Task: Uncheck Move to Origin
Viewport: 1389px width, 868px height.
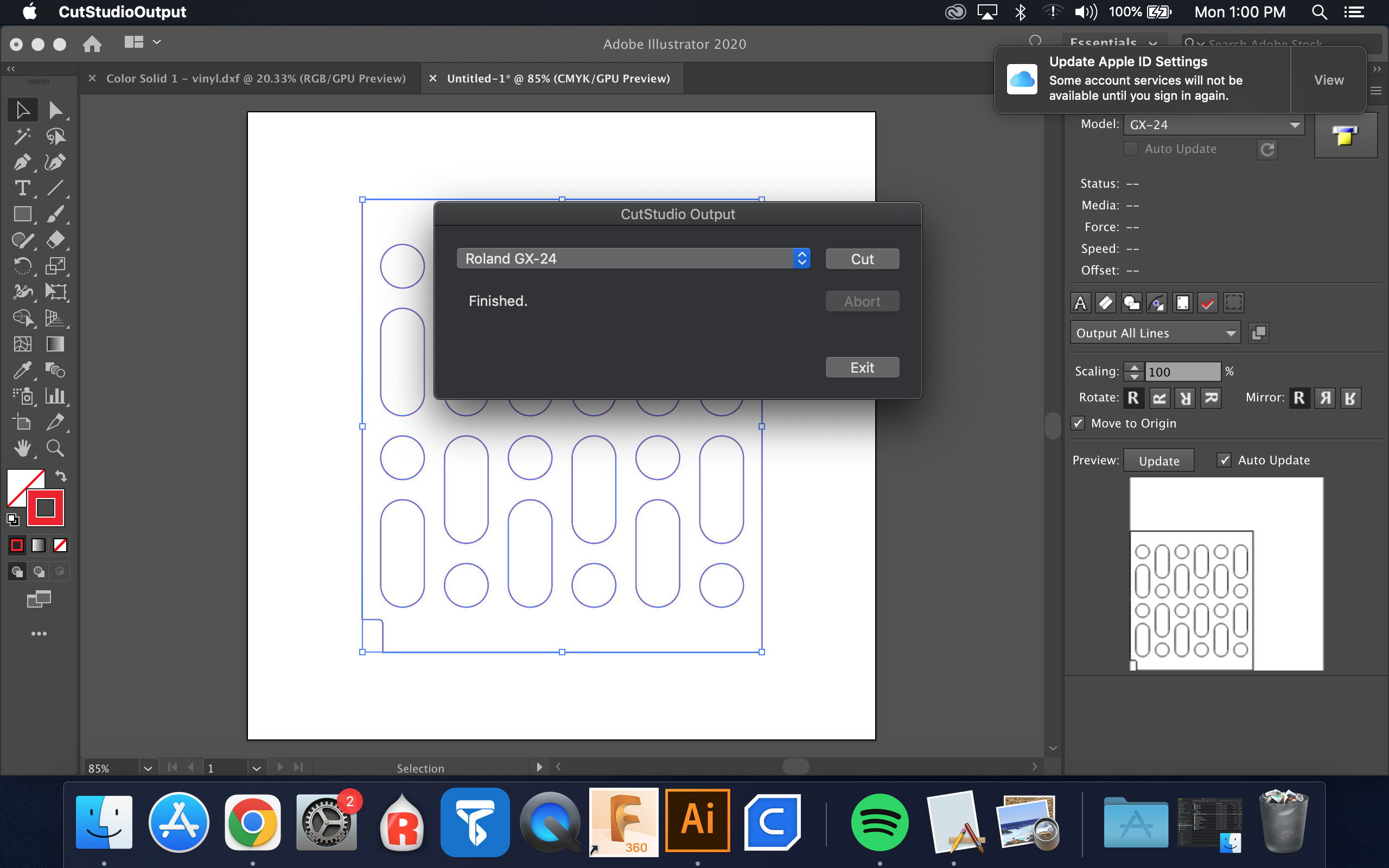Action: 1078,424
